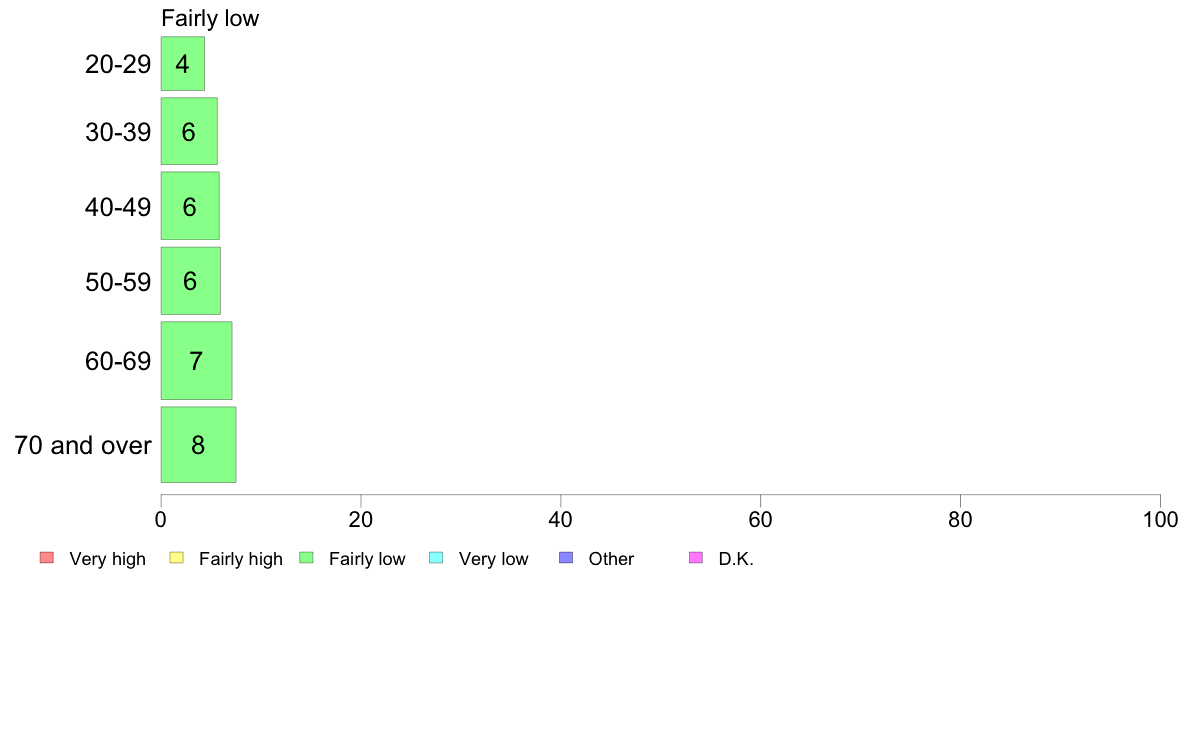Click the green Fairly low legend swatch
The width and height of the screenshot is (1188, 736).
(306, 558)
